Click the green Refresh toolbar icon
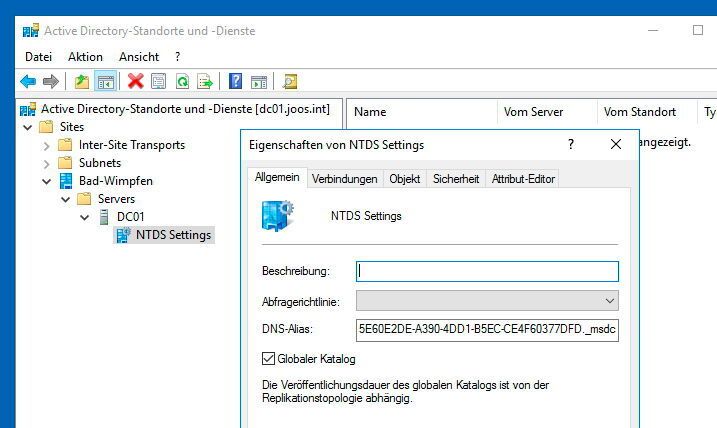Viewport: 717px width, 428px height. [x=182, y=82]
